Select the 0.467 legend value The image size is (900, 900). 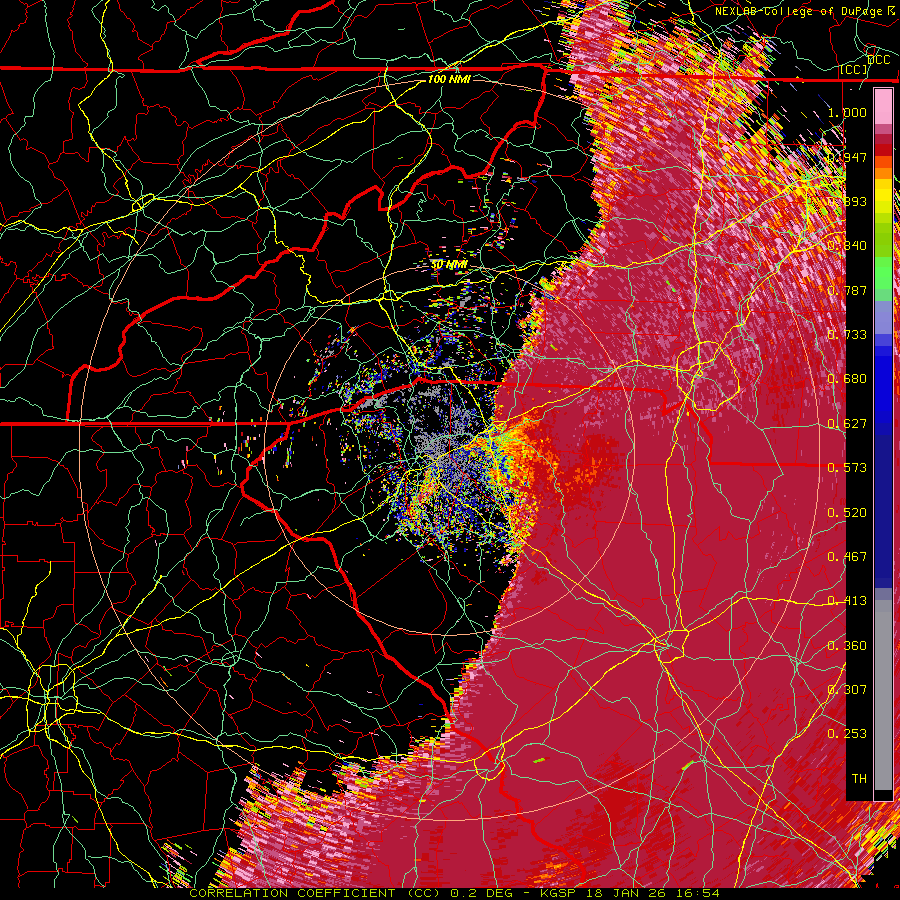tap(847, 557)
